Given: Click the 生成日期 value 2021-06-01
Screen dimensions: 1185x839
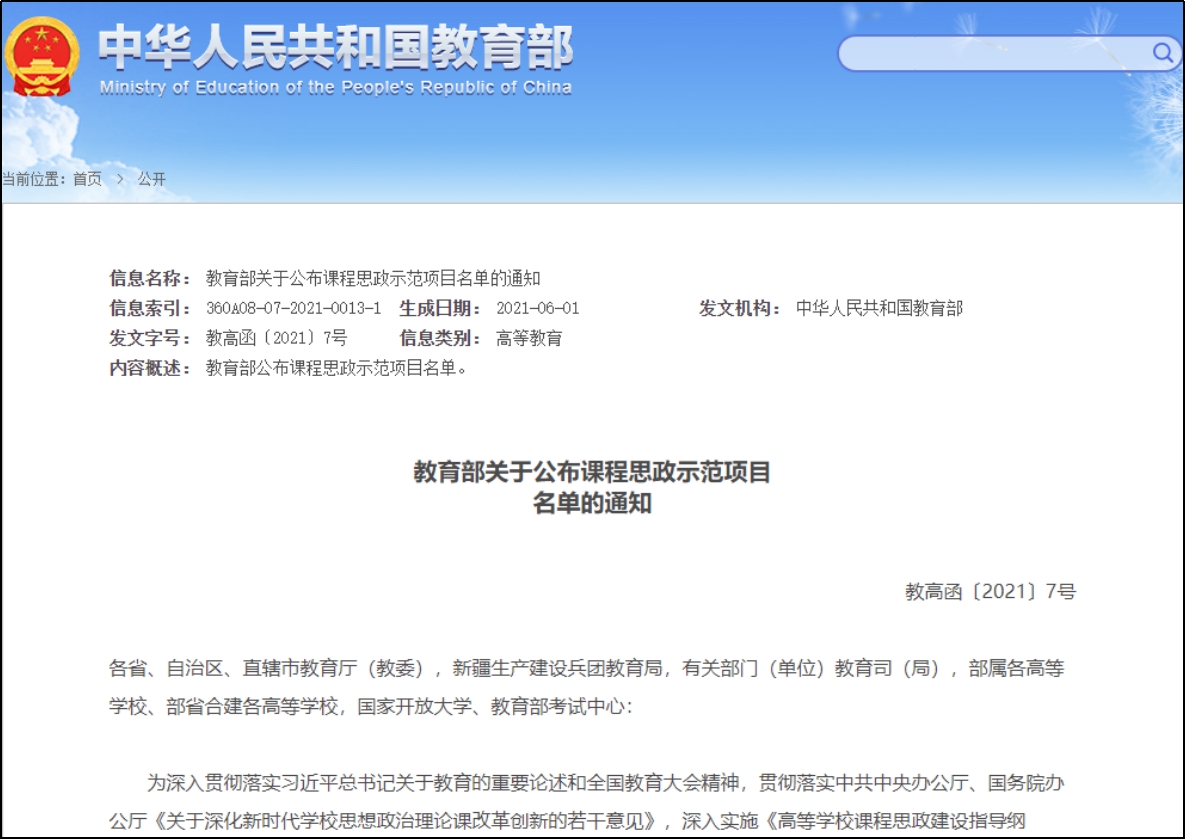Looking at the screenshot, I should 537,308.
